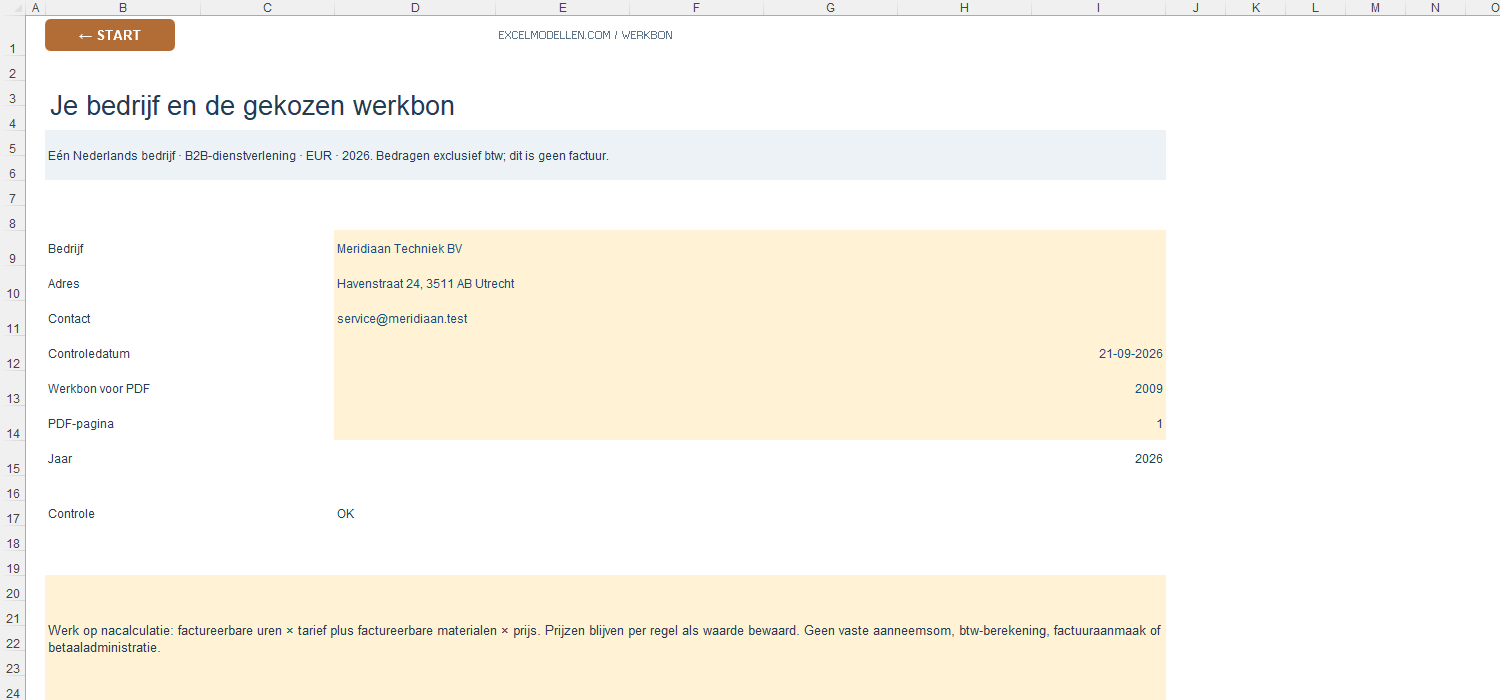This screenshot has width=1500, height=700.
Task: Select column K header
Action: (1256, 7)
